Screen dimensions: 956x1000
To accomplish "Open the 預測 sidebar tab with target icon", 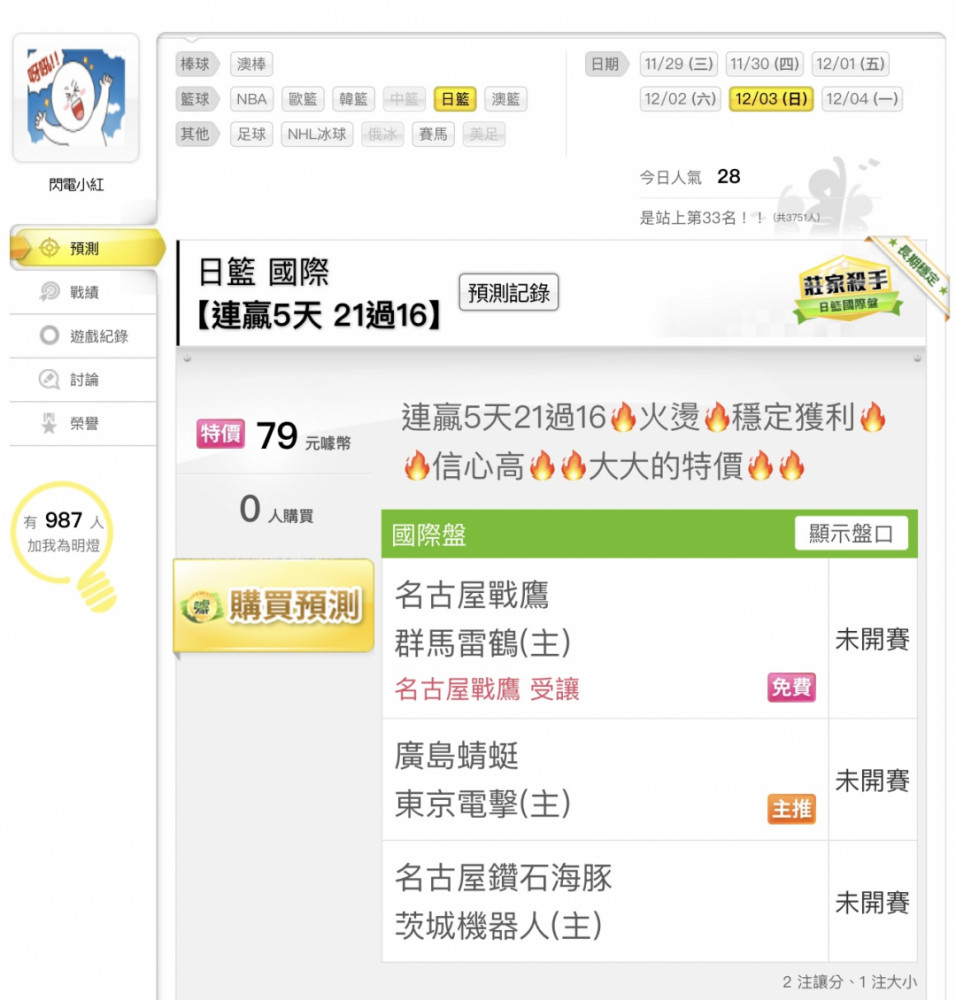I will pos(86,248).
